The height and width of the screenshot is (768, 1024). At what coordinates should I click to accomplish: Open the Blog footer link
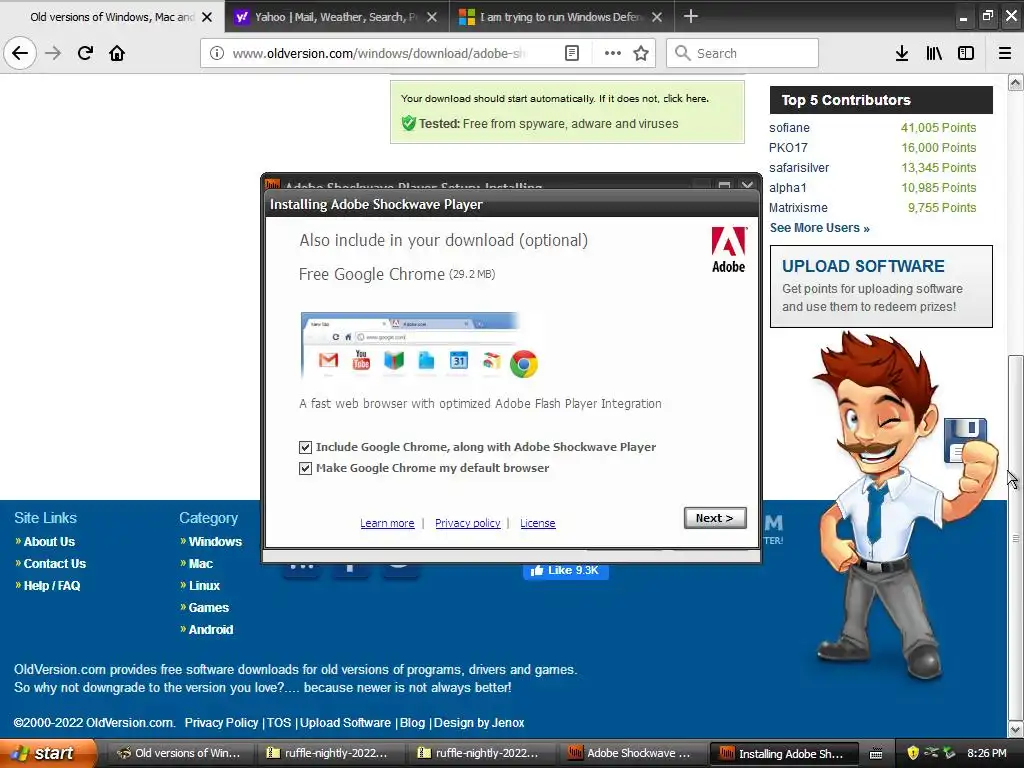coord(412,723)
